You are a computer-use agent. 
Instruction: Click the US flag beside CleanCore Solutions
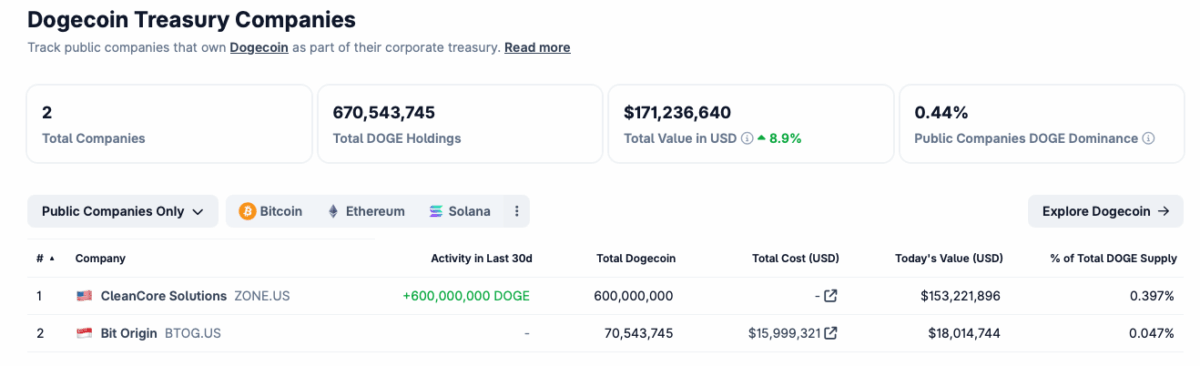pos(84,296)
